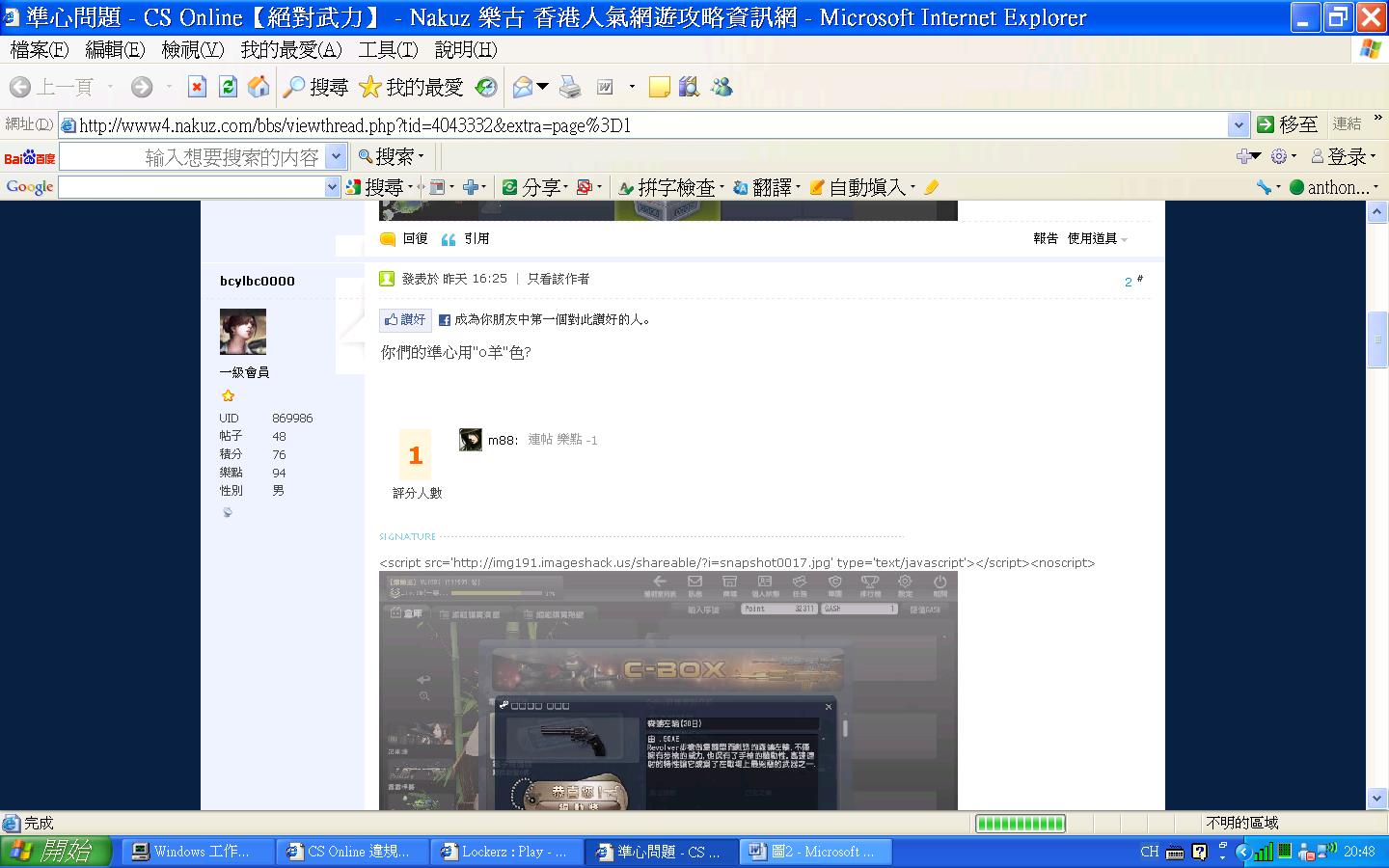Open the 使用道具 dropdown
Viewport: 1389px width, 868px height.
tap(1097, 238)
